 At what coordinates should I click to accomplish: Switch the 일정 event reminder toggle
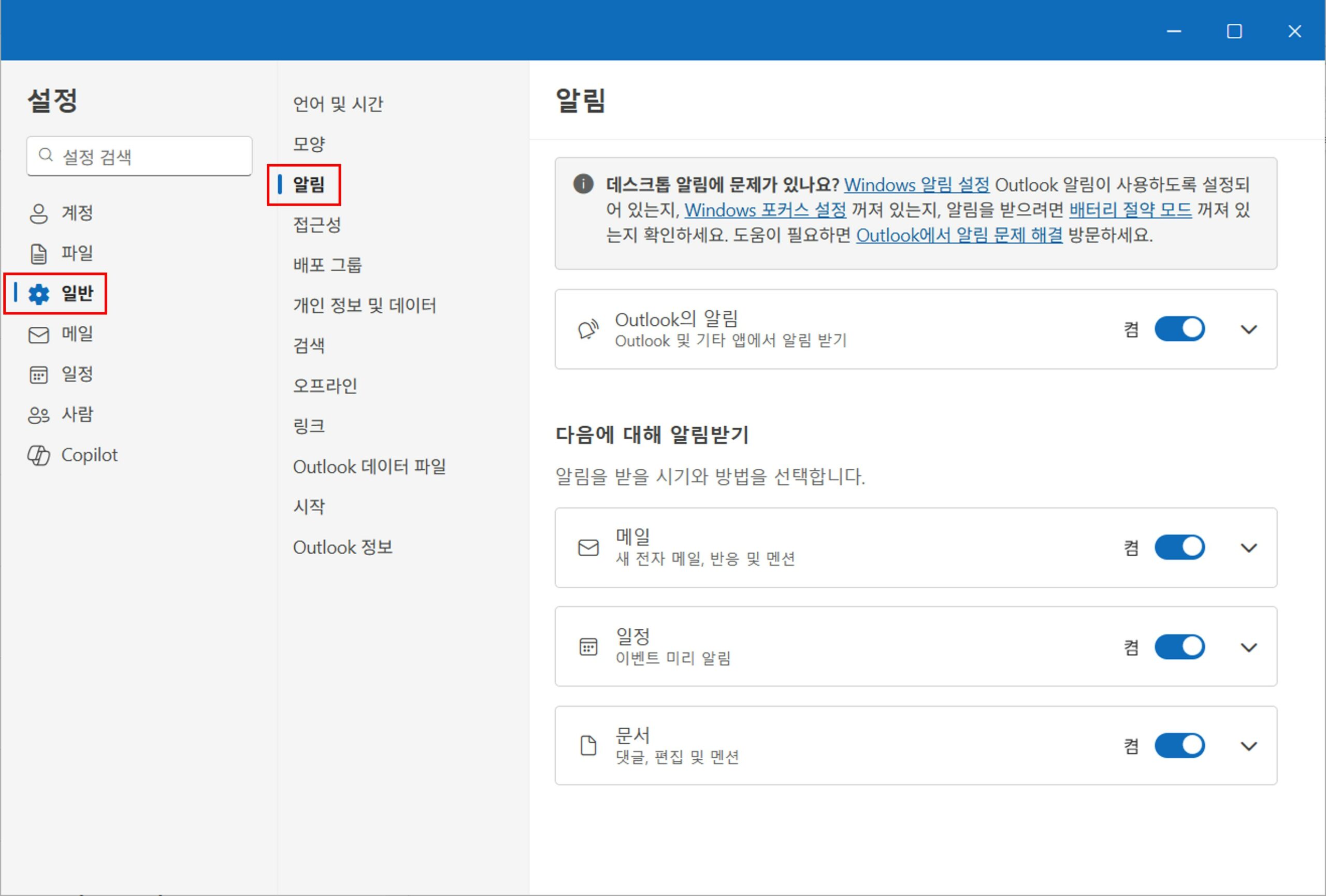pyautogui.click(x=1179, y=647)
